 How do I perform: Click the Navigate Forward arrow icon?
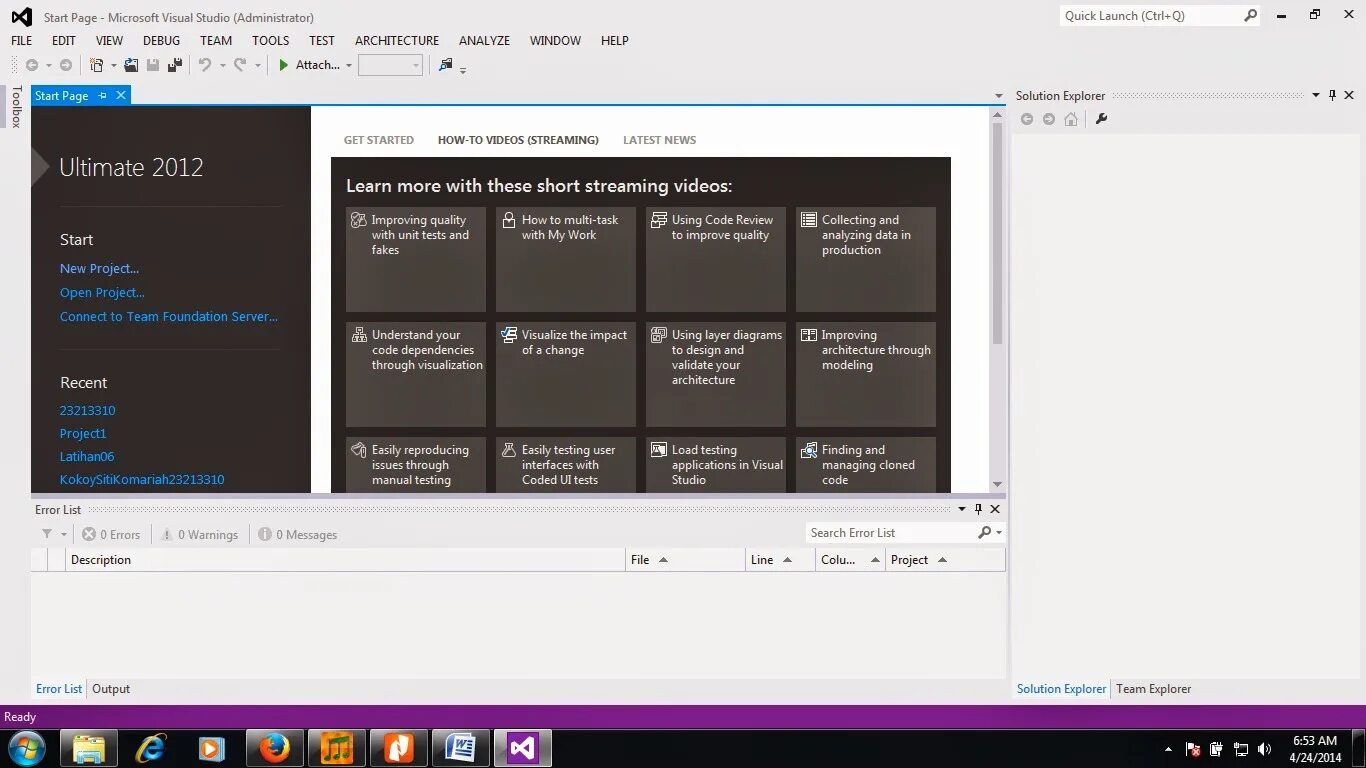pos(66,65)
